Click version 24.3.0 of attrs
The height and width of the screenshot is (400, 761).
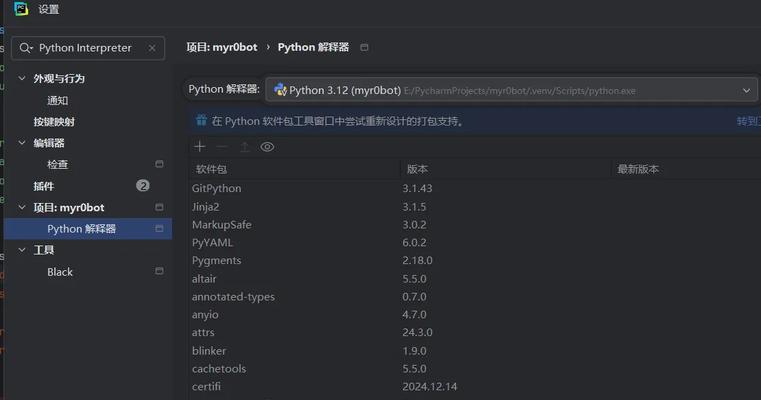[x=417, y=333]
